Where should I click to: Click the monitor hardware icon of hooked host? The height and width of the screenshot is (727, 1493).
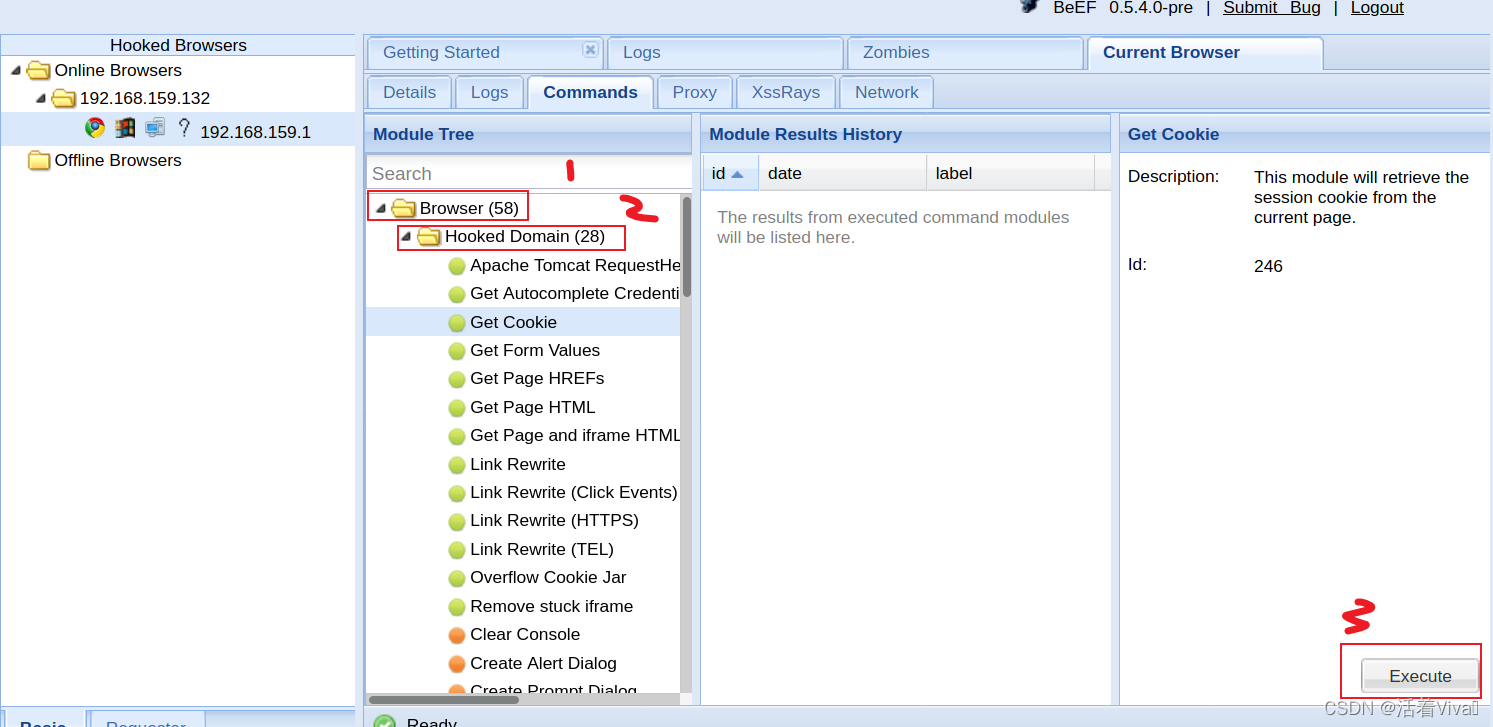tap(154, 127)
